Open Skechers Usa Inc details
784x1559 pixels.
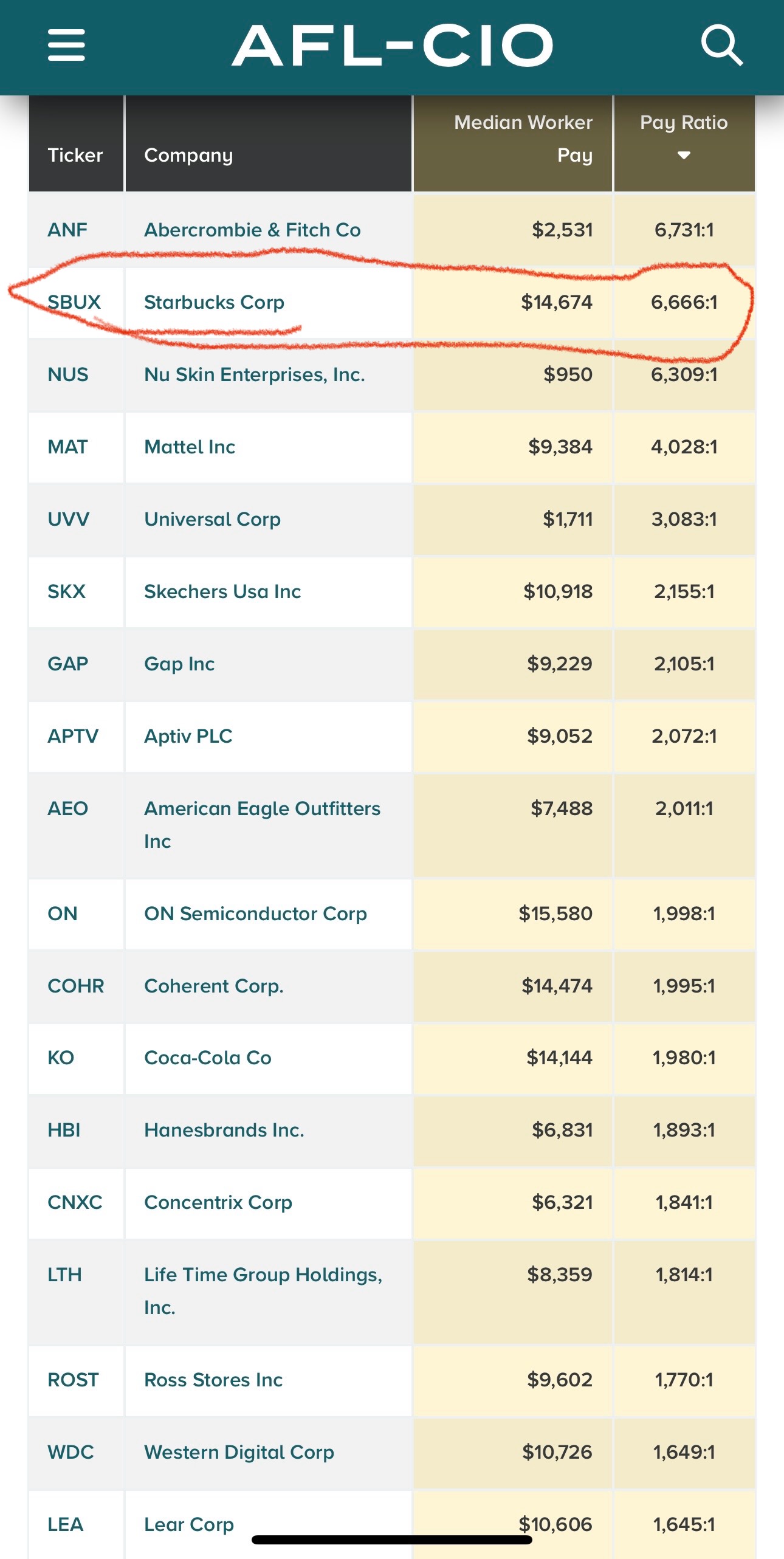(222, 591)
